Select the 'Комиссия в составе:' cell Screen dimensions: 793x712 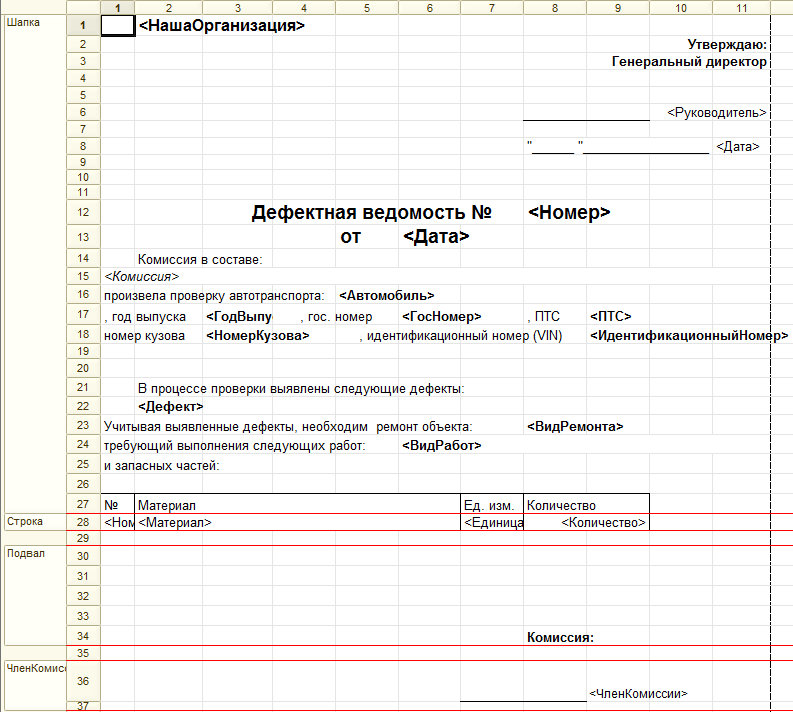(200, 259)
